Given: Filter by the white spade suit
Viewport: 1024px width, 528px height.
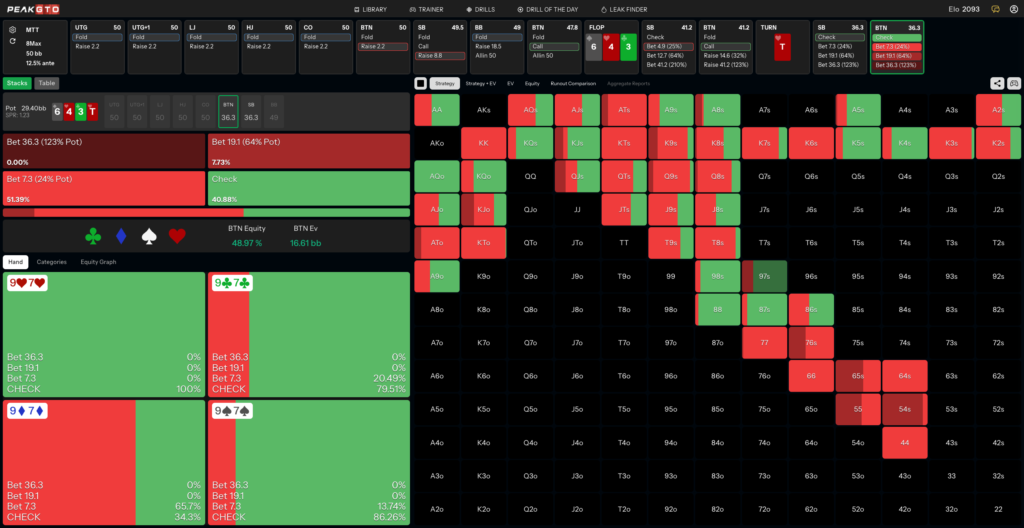Looking at the screenshot, I should pos(150,236).
